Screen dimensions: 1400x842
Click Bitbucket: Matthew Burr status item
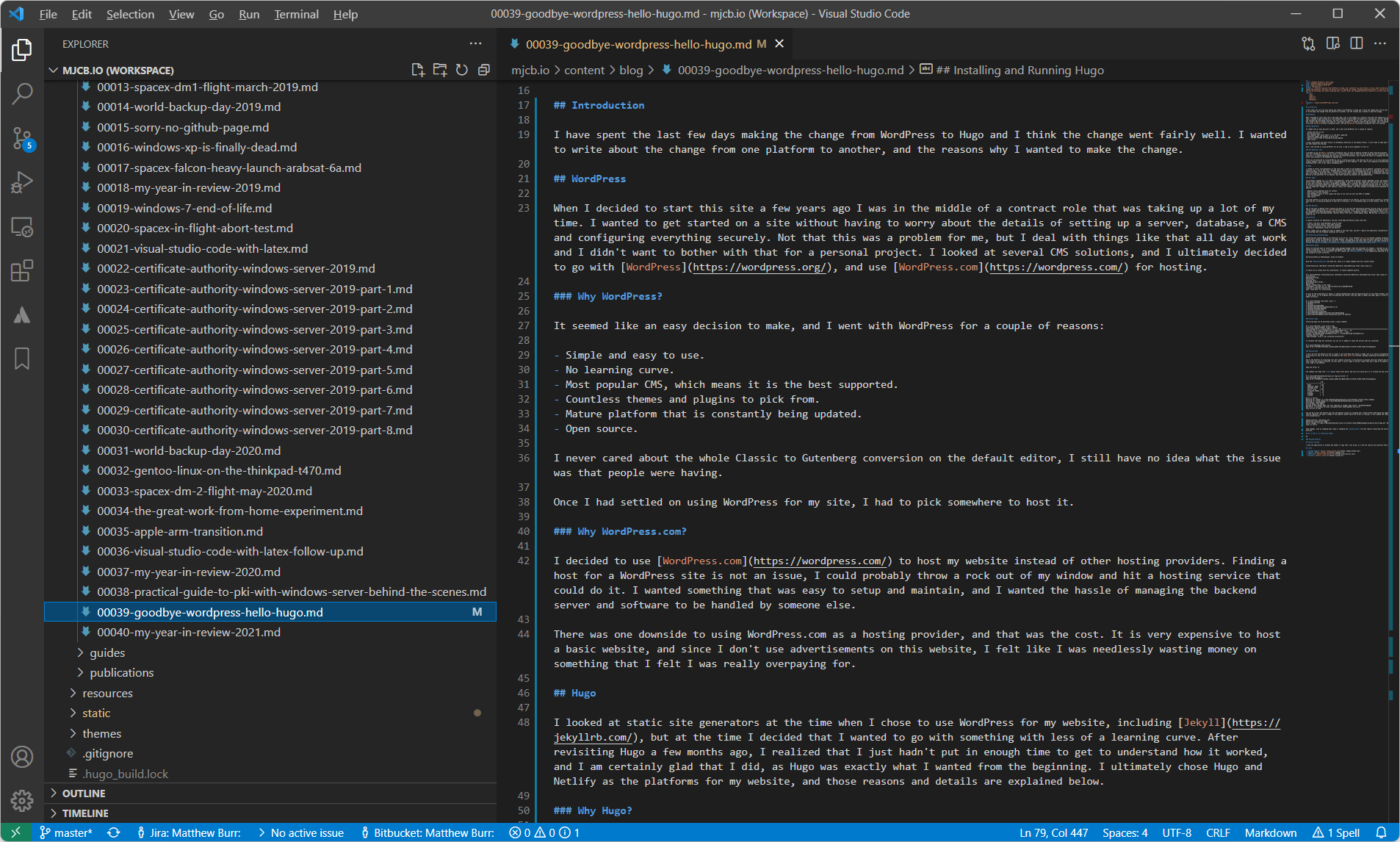(427, 832)
